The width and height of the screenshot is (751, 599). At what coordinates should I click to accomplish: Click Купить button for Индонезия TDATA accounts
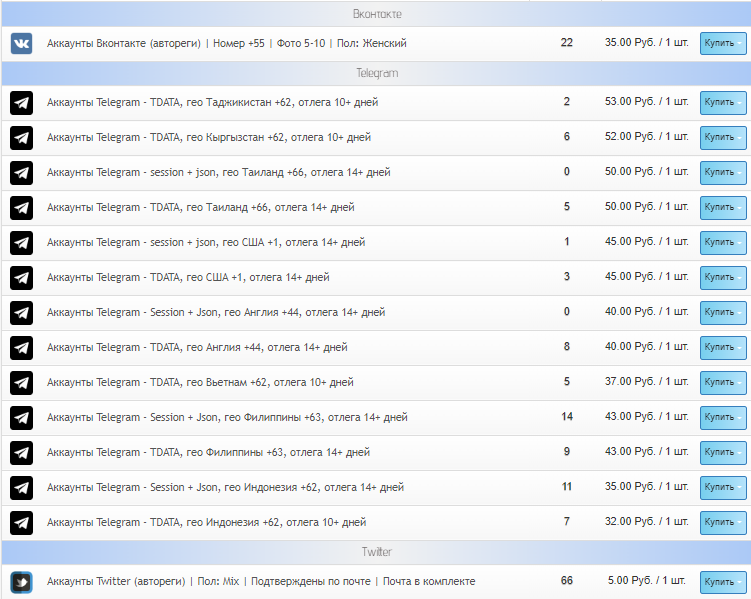click(x=723, y=522)
